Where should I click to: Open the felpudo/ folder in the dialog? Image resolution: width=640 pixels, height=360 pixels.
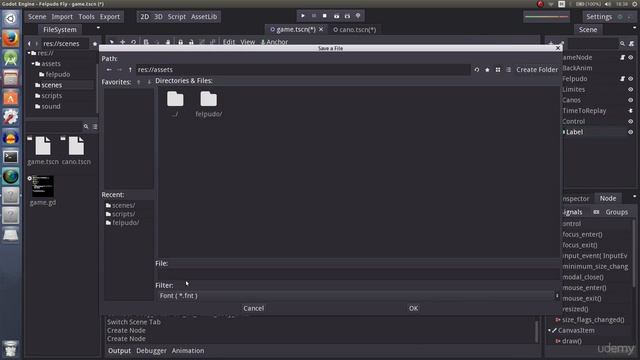pyautogui.click(x=209, y=104)
